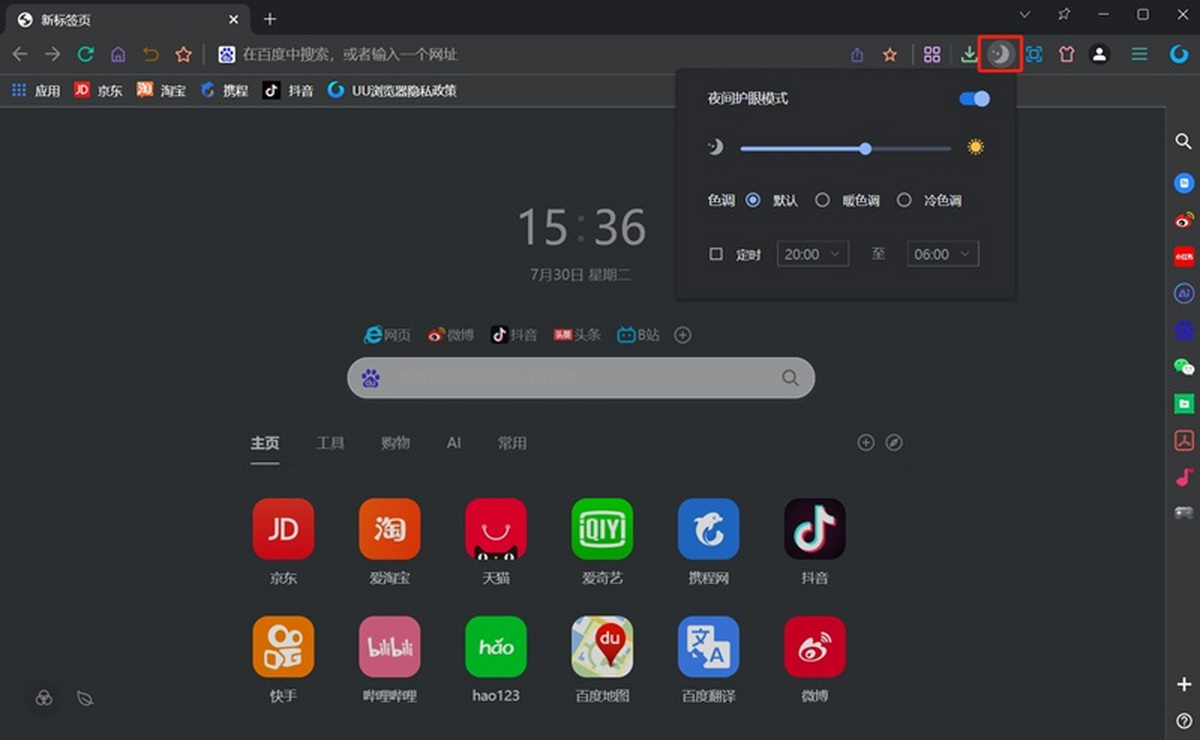Open the help question mark icon
Image resolution: width=1200 pixels, height=740 pixels.
point(1184,720)
